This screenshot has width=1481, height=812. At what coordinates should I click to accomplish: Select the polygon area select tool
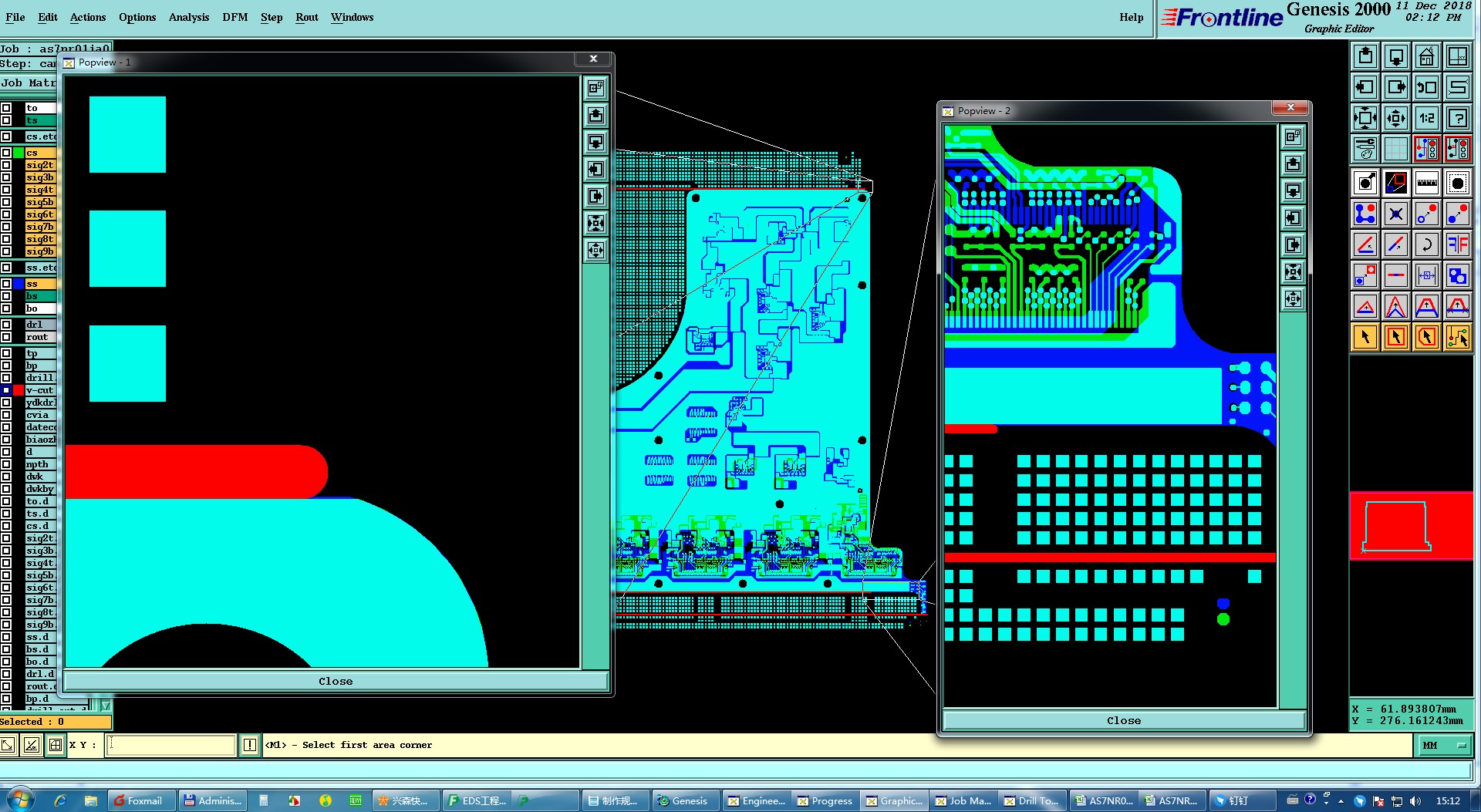(x=1427, y=337)
